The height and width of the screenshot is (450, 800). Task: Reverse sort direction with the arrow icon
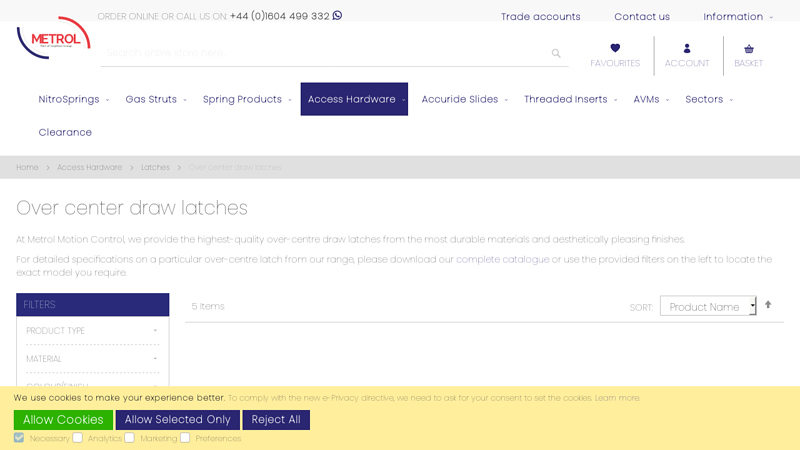pos(768,305)
